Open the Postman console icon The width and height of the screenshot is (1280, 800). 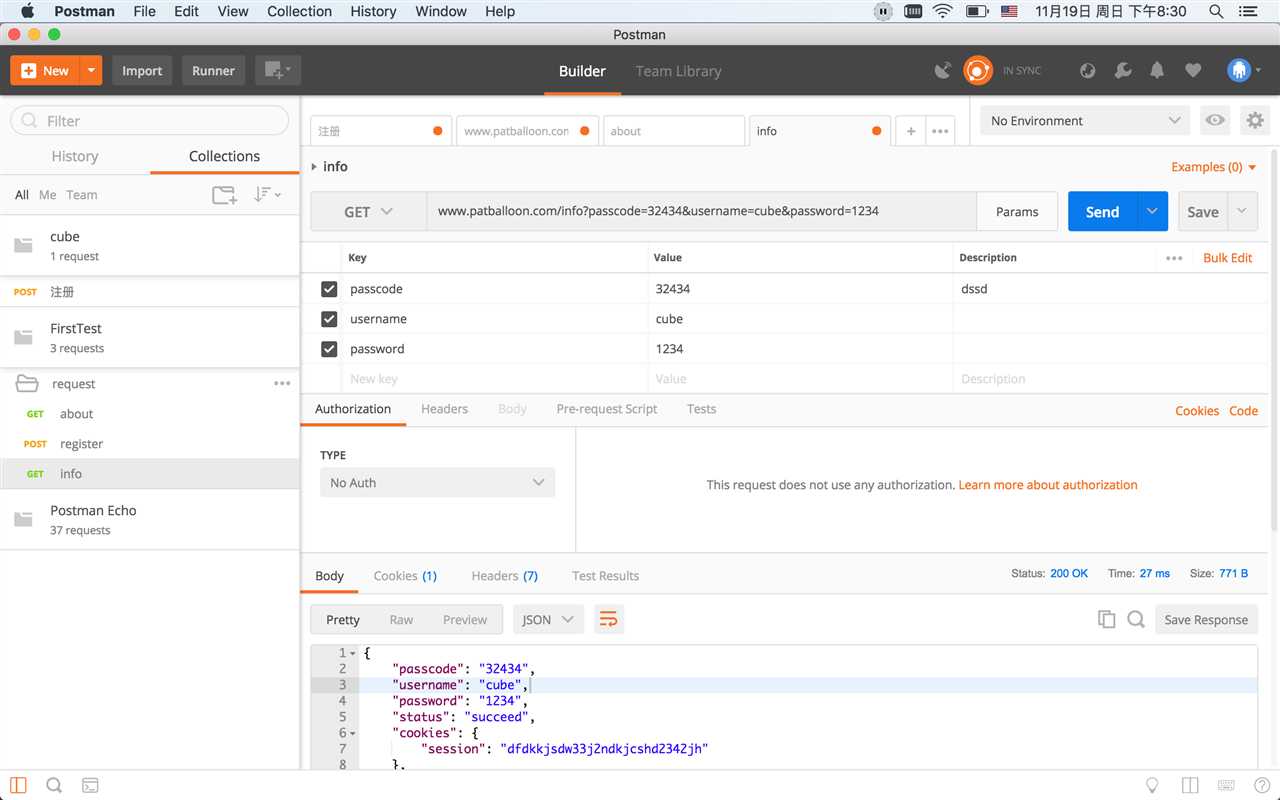[90, 785]
